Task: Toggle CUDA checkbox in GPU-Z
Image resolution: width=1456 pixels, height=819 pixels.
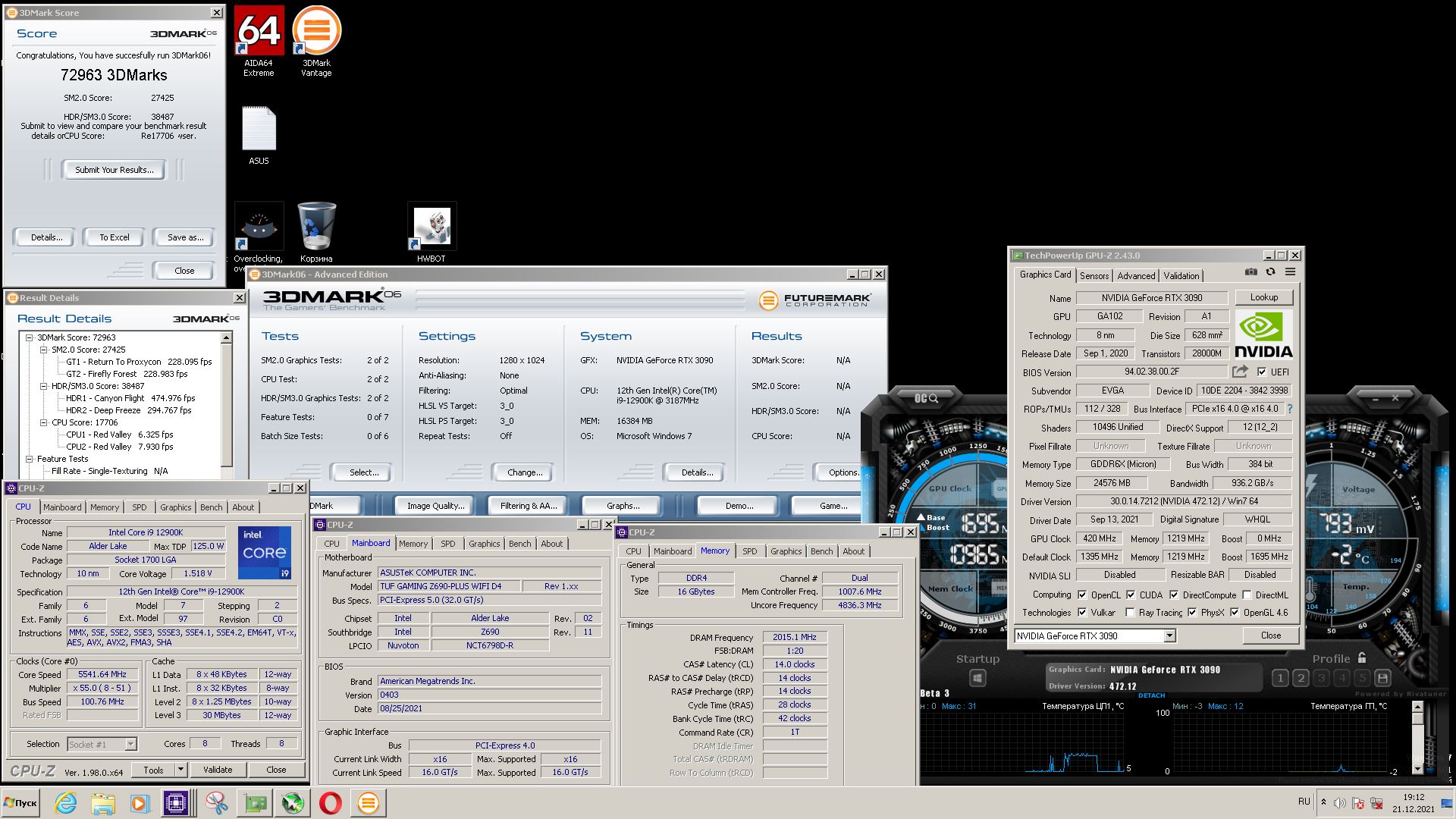Action: click(x=1131, y=595)
